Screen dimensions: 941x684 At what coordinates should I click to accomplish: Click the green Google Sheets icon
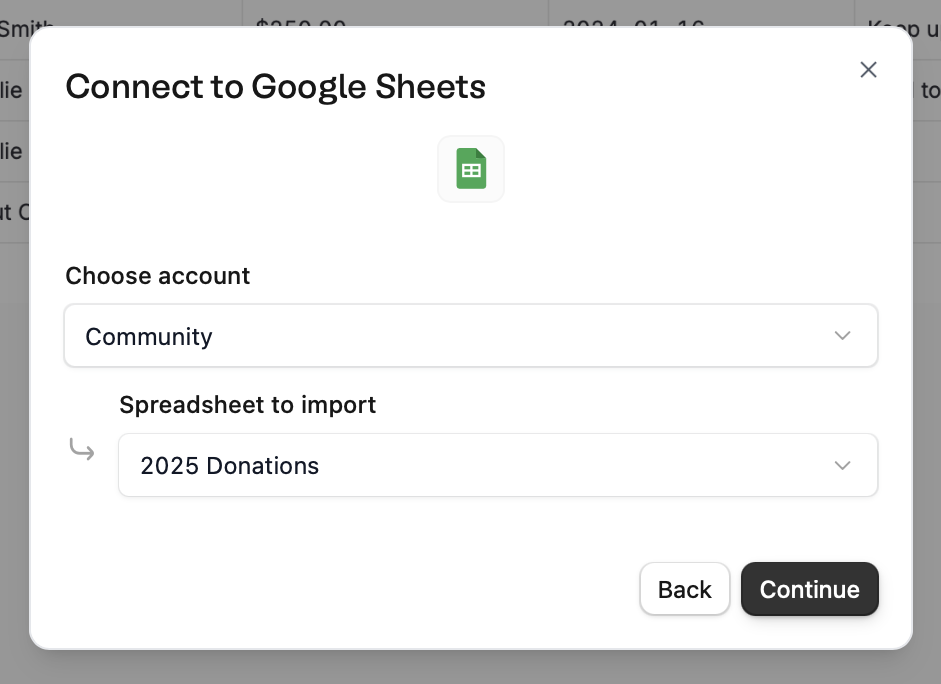[x=471, y=169]
